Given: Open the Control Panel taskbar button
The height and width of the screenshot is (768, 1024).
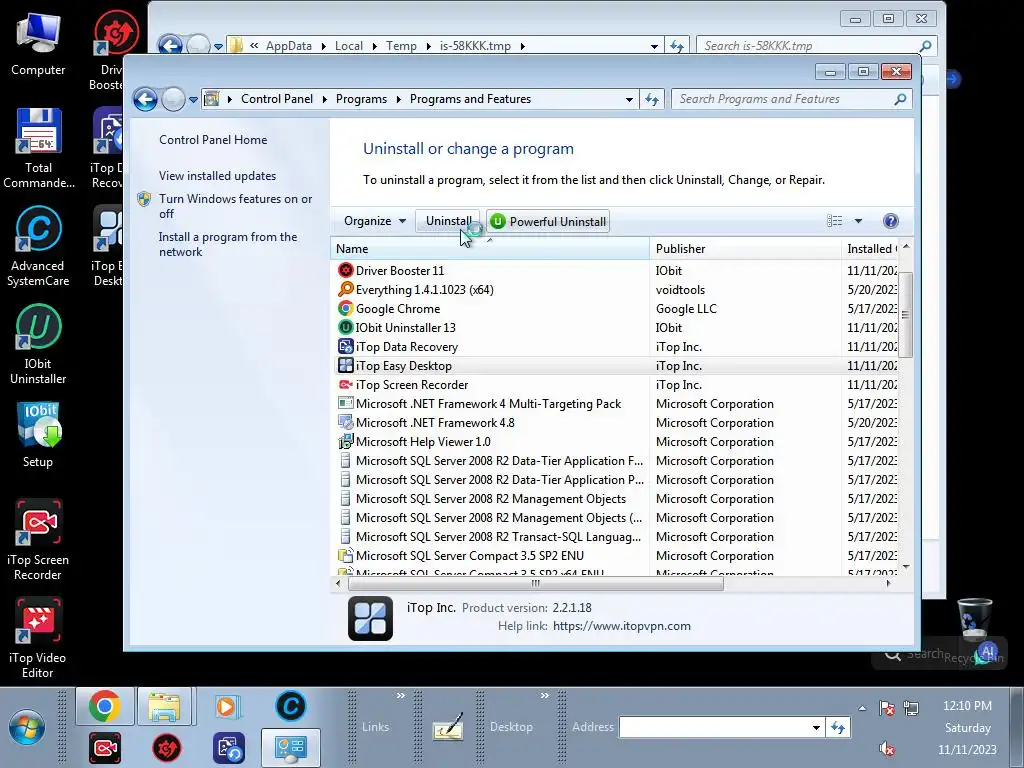Looking at the screenshot, I should pyautogui.click(x=291, y=748).
